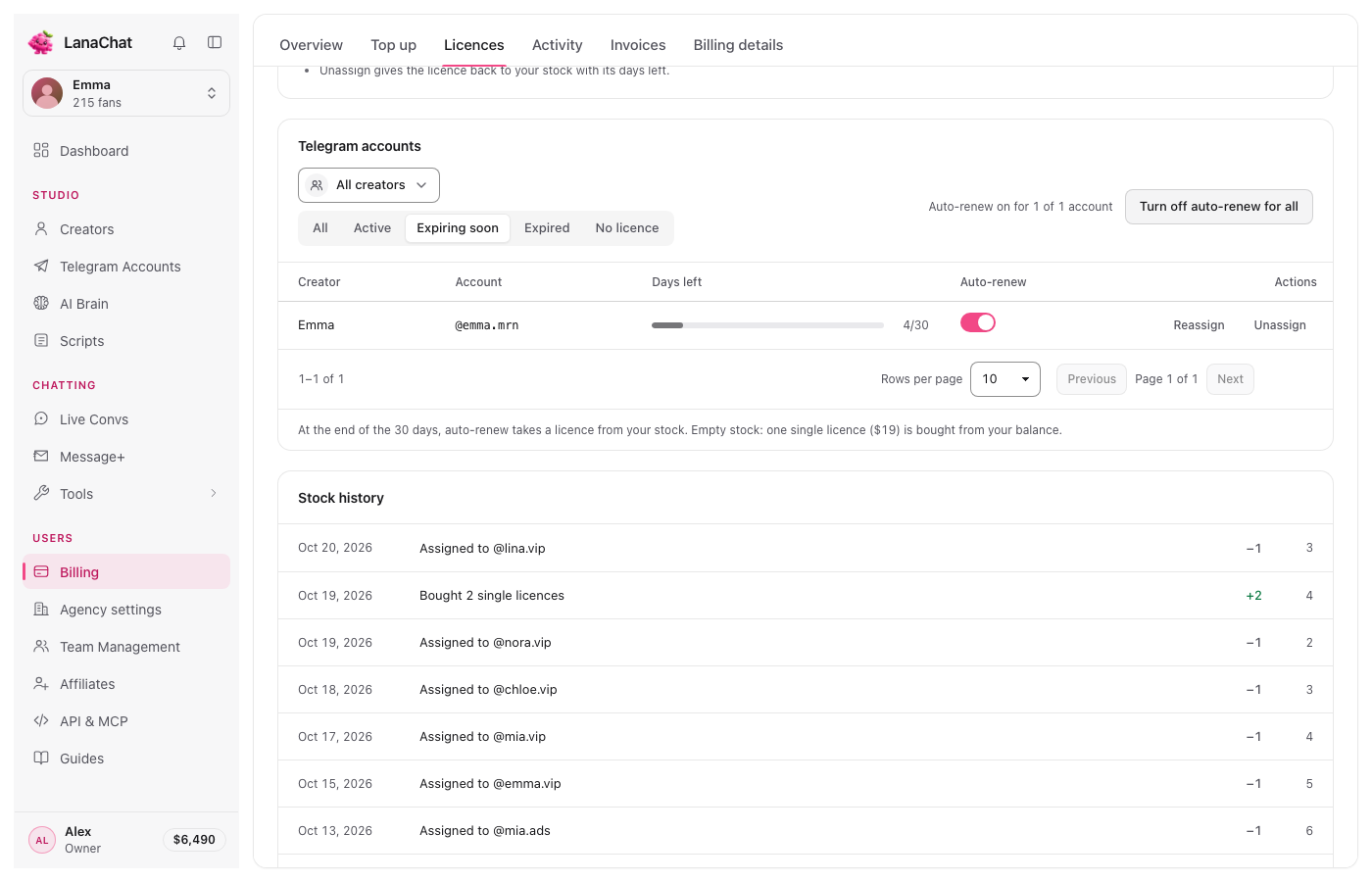Viewport: 1372px width, 882px height.
Task: Click the Message+ envelope icon
Action: click(41, 456)
